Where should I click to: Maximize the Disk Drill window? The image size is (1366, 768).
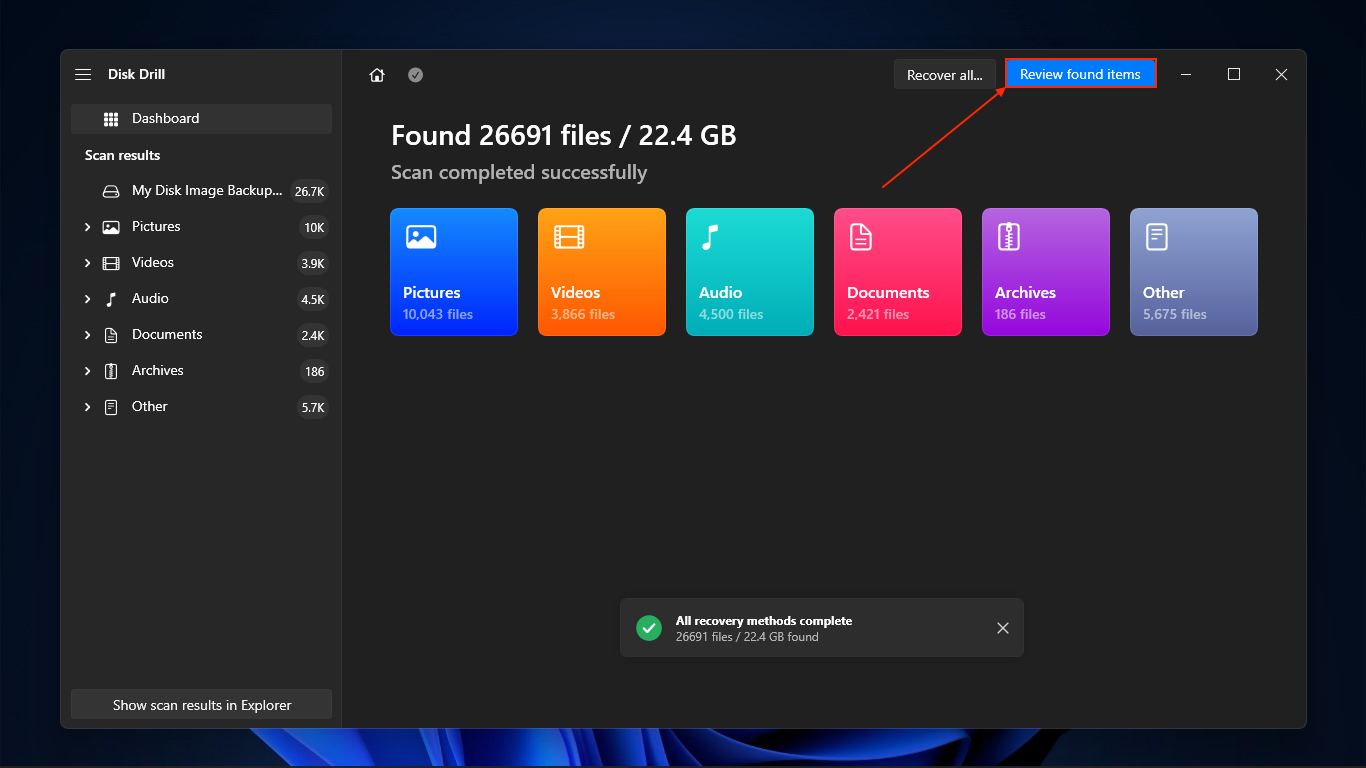[1234, 75]
